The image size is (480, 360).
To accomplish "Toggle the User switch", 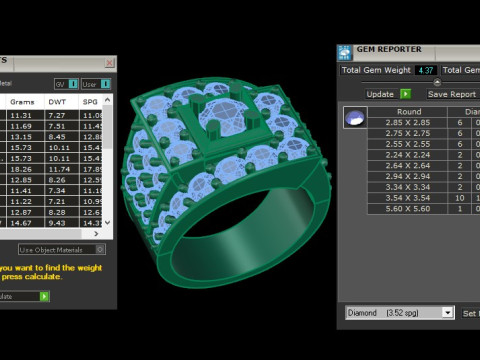I will click(96, 84).
